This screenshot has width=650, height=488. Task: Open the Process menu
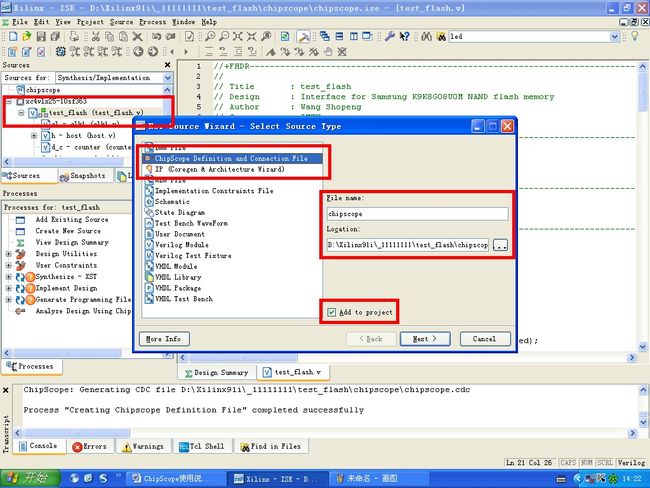[x=152, y=22]
